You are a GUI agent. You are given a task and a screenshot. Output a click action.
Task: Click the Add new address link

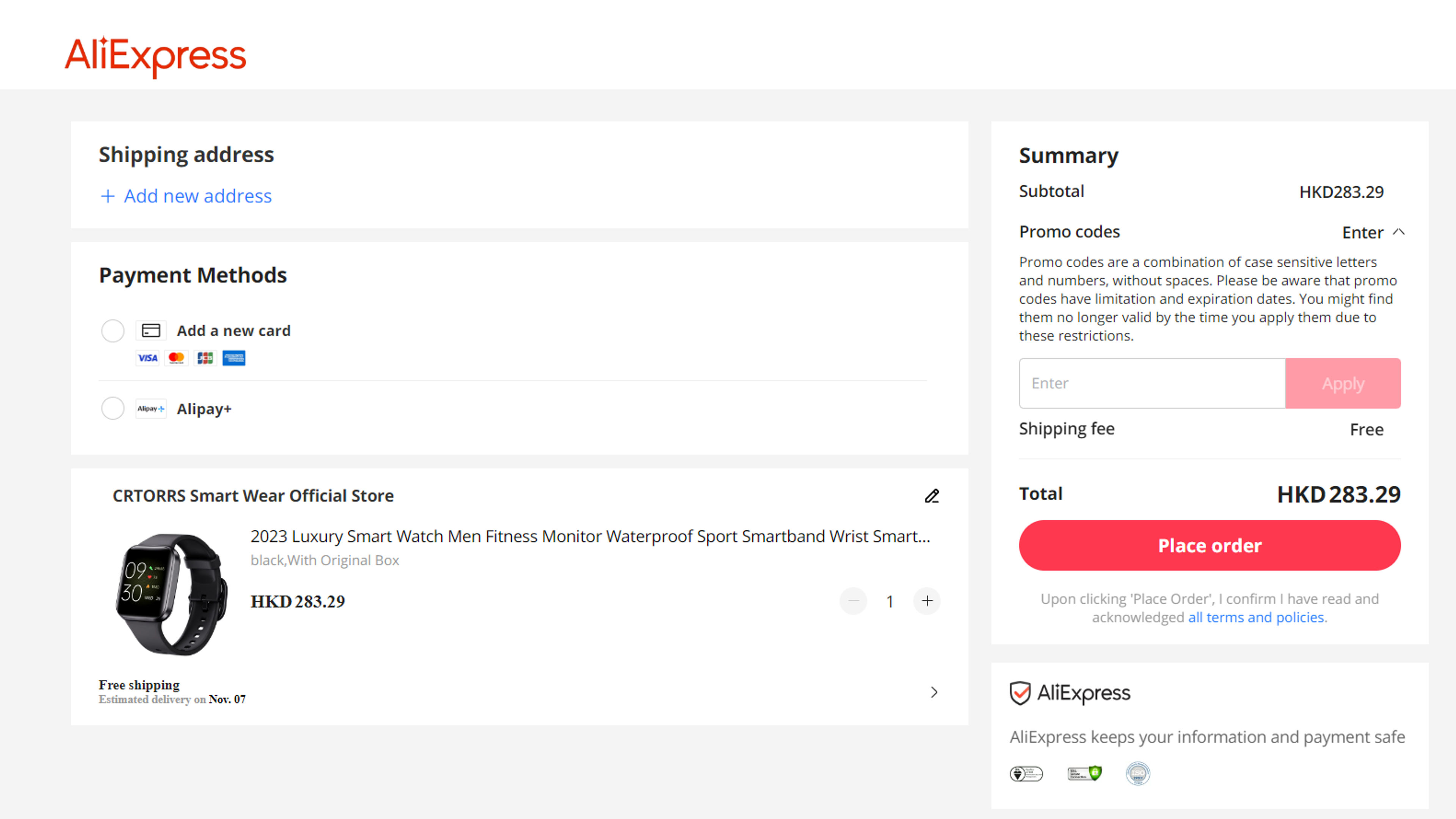click(x=198, y=196)
